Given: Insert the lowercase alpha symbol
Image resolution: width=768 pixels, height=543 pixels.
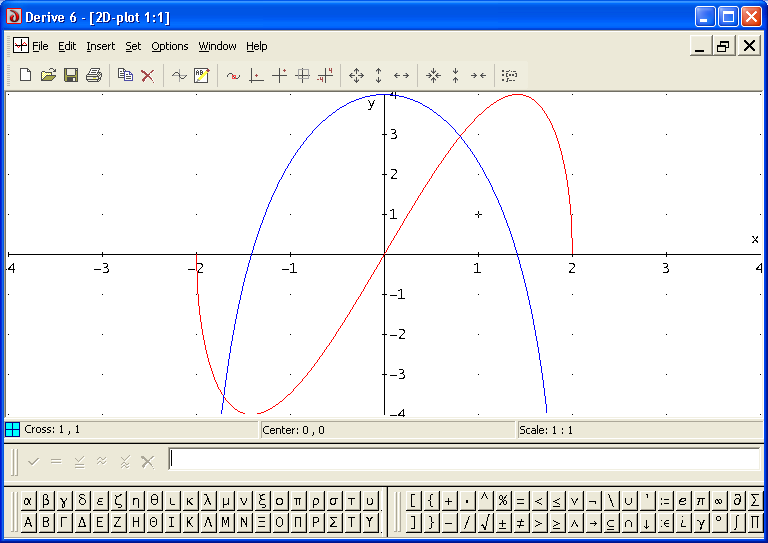Looking at the screenshot, I should tap(28, 500).
